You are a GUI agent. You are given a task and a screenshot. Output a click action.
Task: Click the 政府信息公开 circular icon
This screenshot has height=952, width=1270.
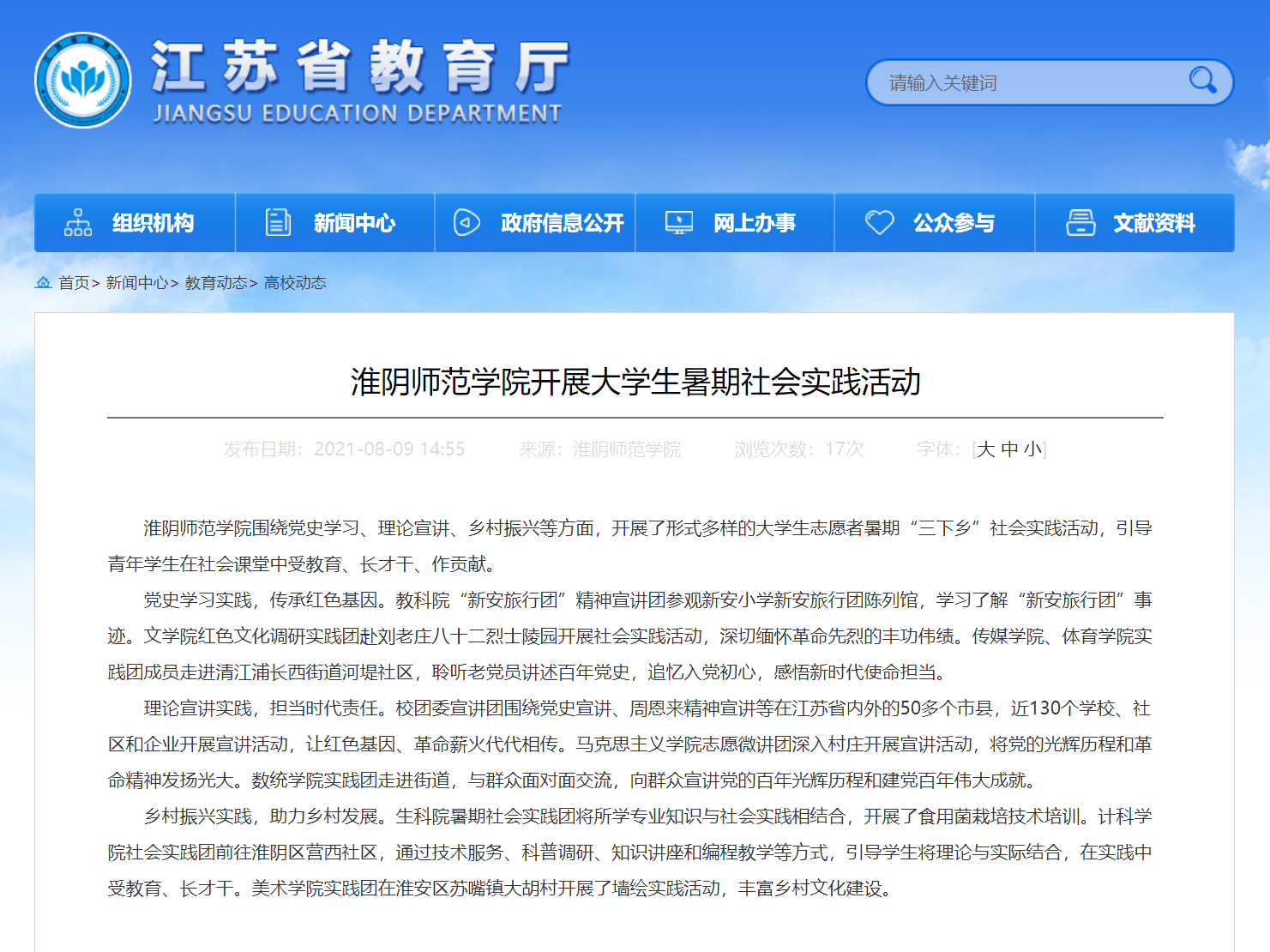coord(466,223)
